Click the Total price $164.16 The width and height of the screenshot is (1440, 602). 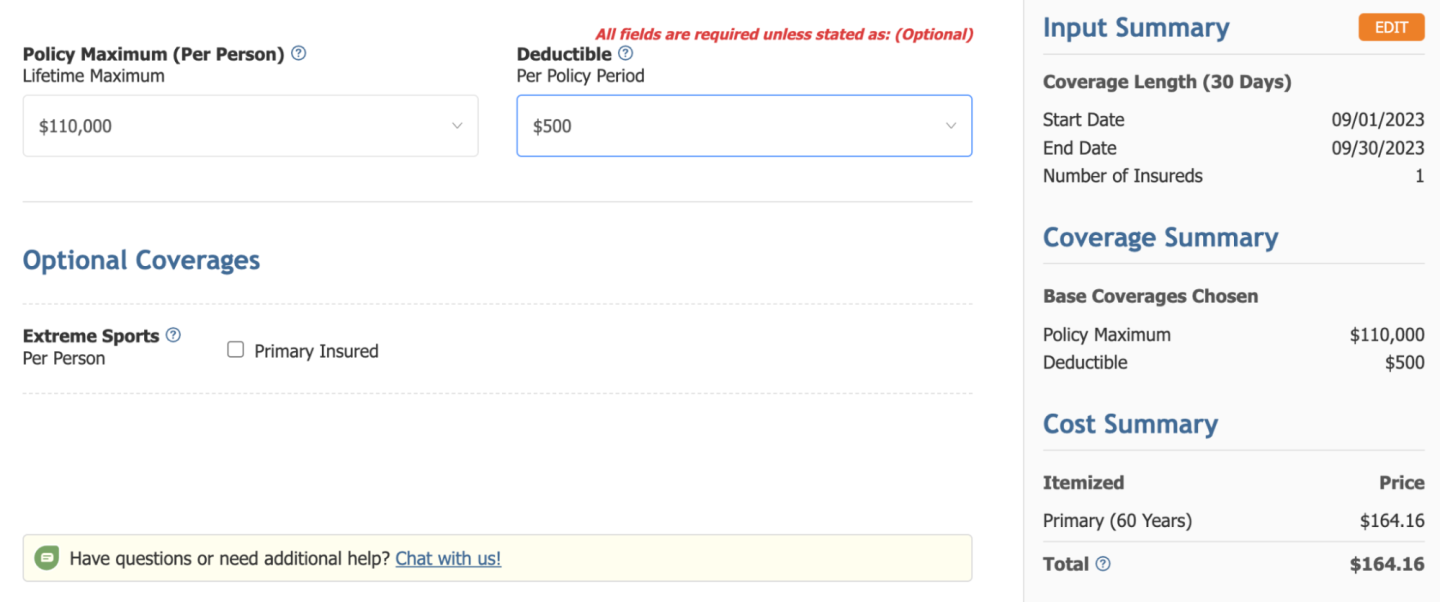[1386, 564]
